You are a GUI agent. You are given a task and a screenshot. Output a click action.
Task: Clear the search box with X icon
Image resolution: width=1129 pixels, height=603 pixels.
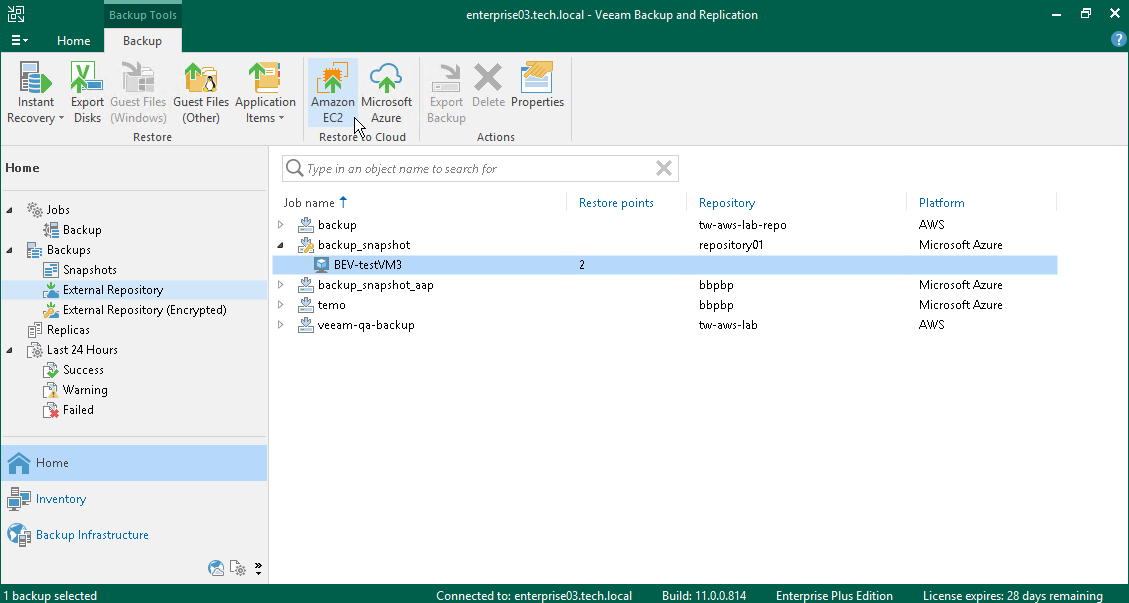click(664, 169)
